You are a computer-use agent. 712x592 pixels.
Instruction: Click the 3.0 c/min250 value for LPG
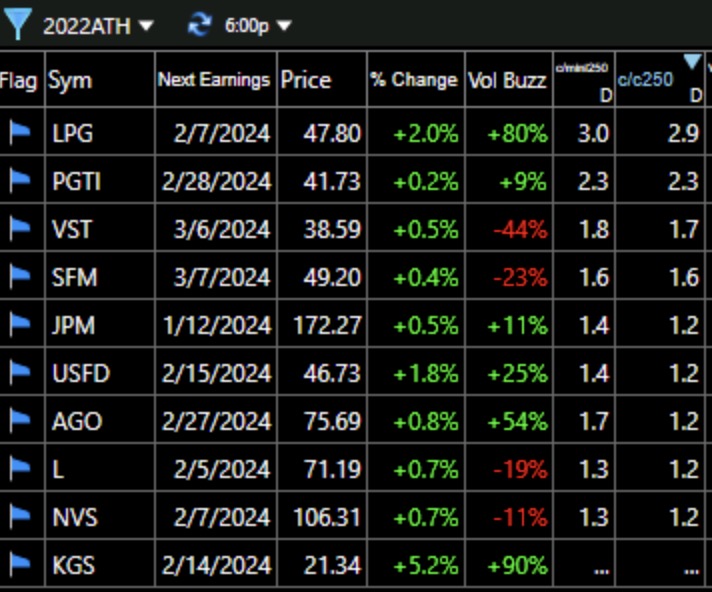[593, 133]
